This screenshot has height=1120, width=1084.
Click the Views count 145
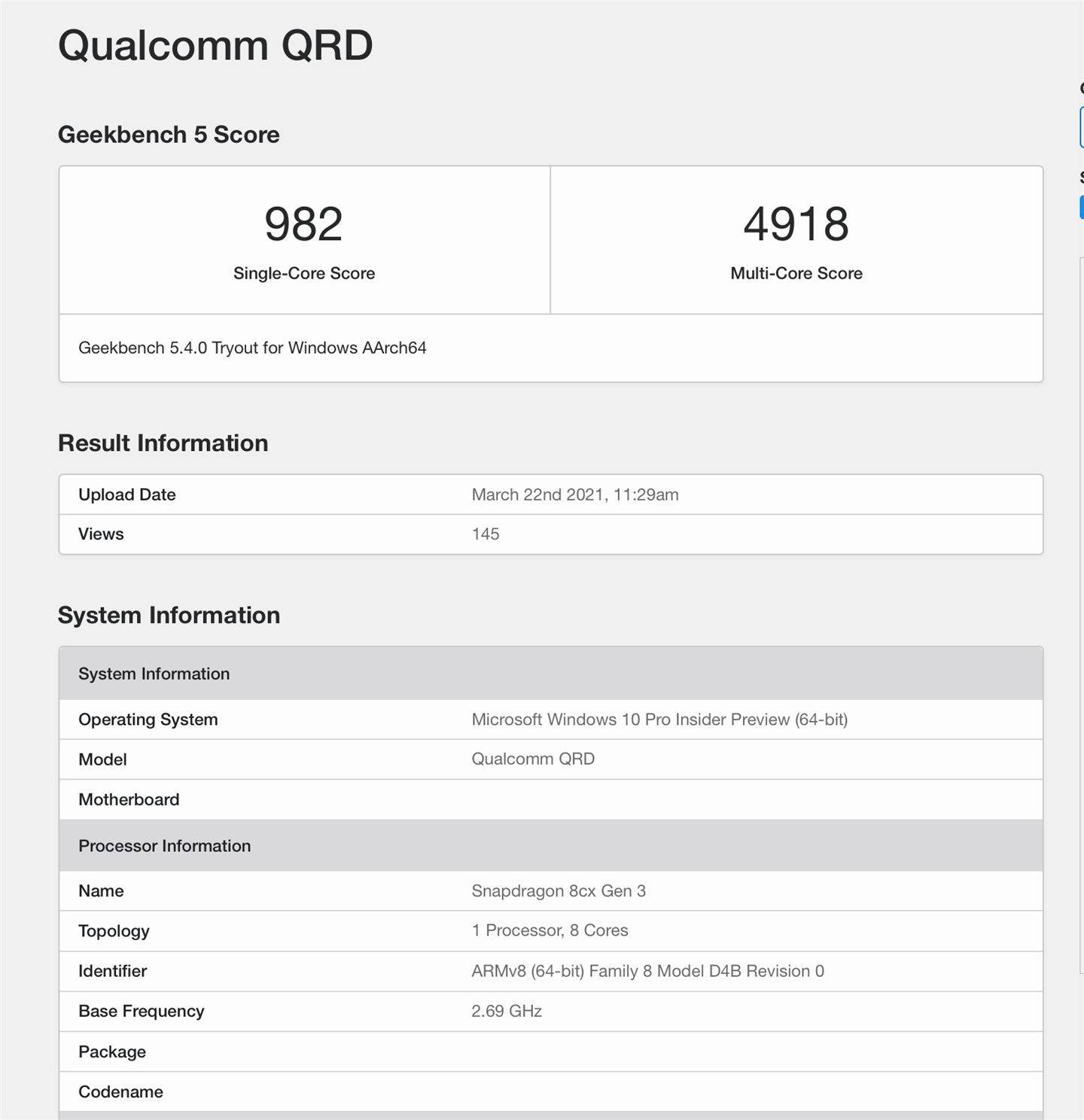pyautogui.click(x=486, y=534)
